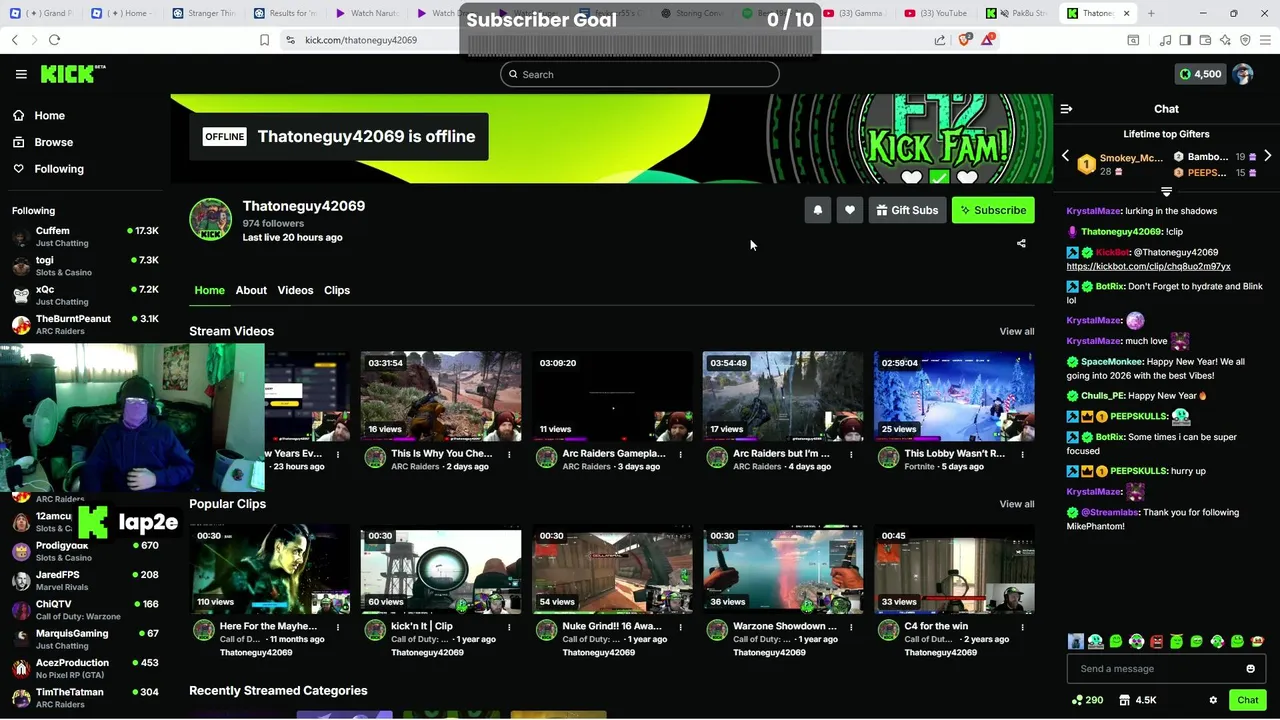1280x720 pixels.
Task: Click the notification bell icon on channel
Action: point(818,210)
